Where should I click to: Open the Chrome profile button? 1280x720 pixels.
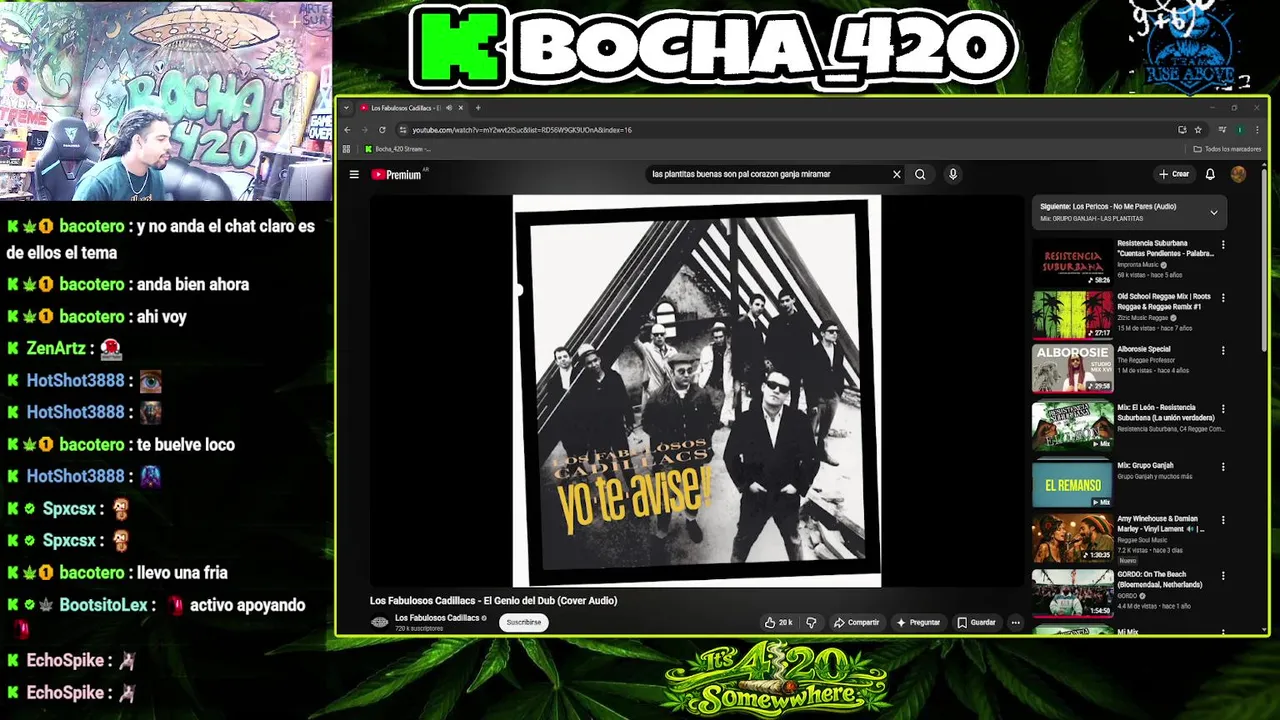(x=1240, y=130)
